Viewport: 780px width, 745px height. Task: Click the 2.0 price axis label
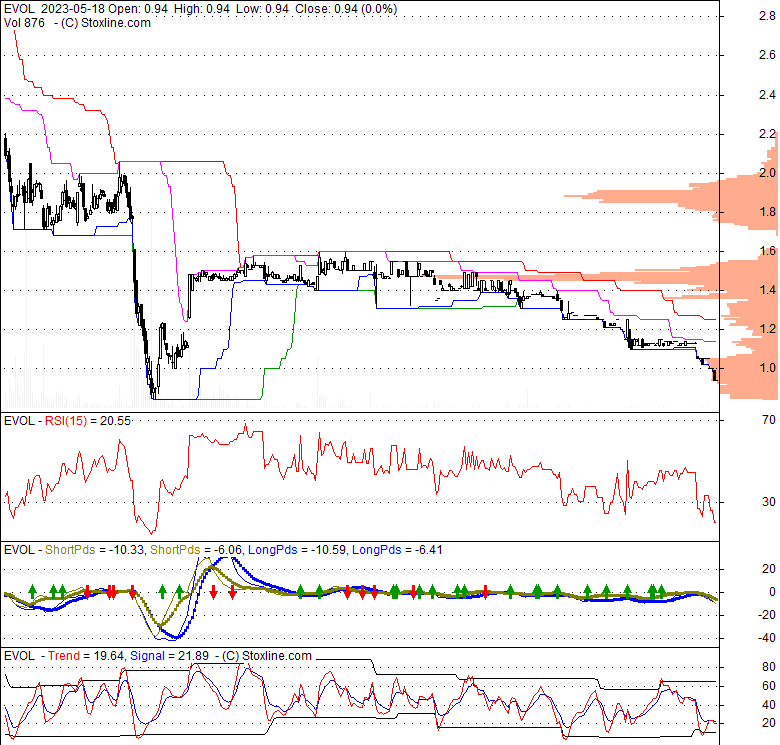click(x=767, y=173)
